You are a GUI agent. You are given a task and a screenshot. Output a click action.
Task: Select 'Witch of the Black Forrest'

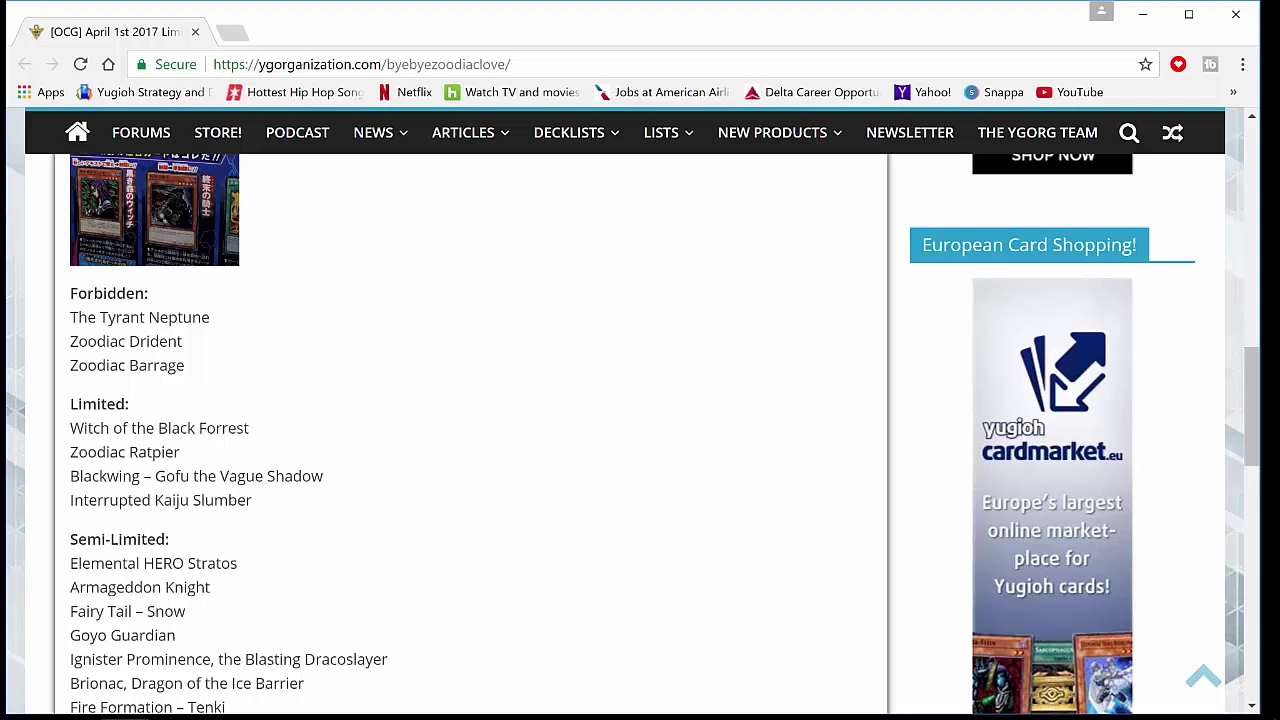point(159,428)
